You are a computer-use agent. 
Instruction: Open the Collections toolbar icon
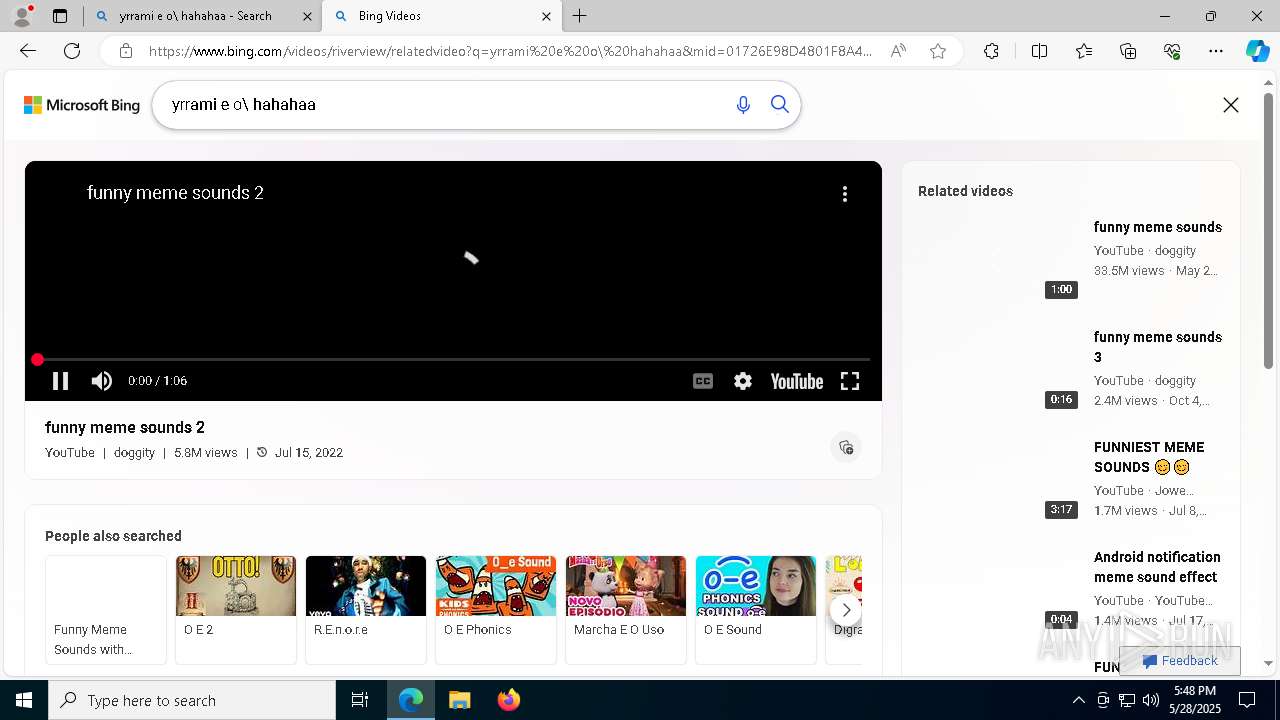coord(1128,51)
